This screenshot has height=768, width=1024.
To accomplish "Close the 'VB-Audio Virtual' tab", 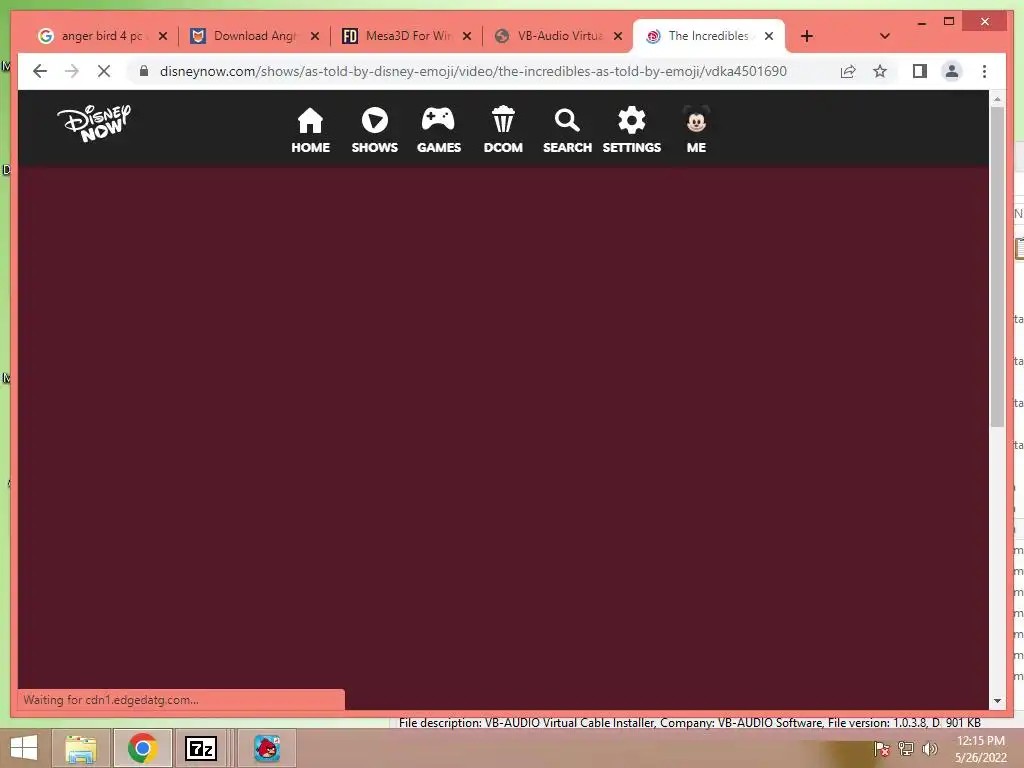I will pyautogui.click(x=618, y=36).
